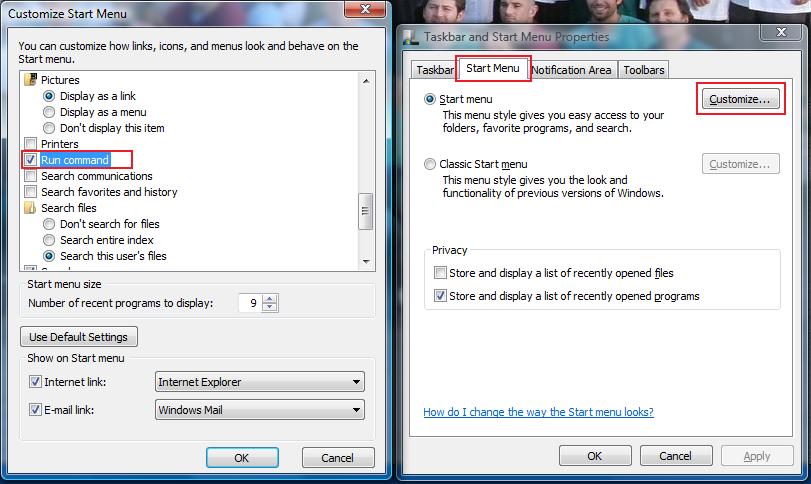811x484 pixels.
Task: Select the Start menu radio option
Action: [x=430, y=99]
